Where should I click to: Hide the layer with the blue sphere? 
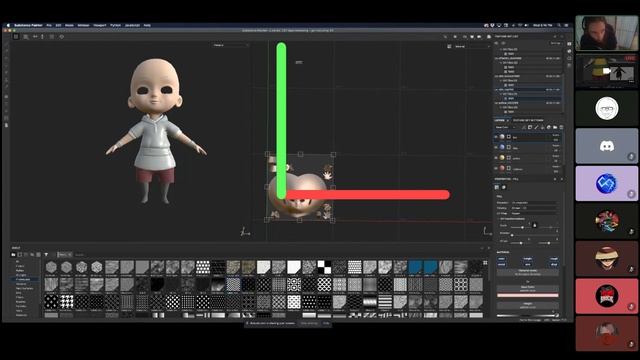[x=496, y=147]
